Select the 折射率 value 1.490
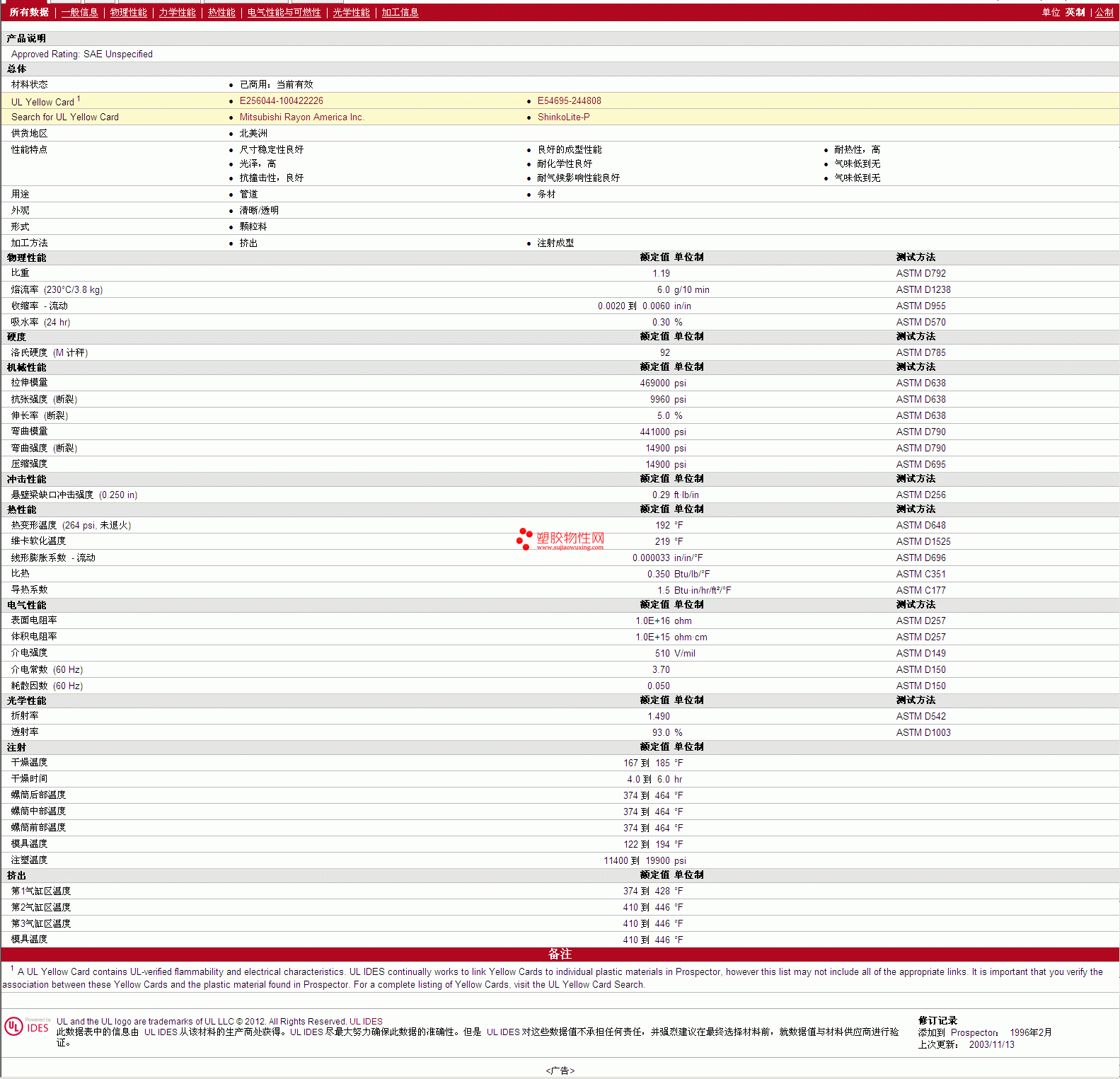The height and width of the screenshot is (1079, 1120). [659, 717]
